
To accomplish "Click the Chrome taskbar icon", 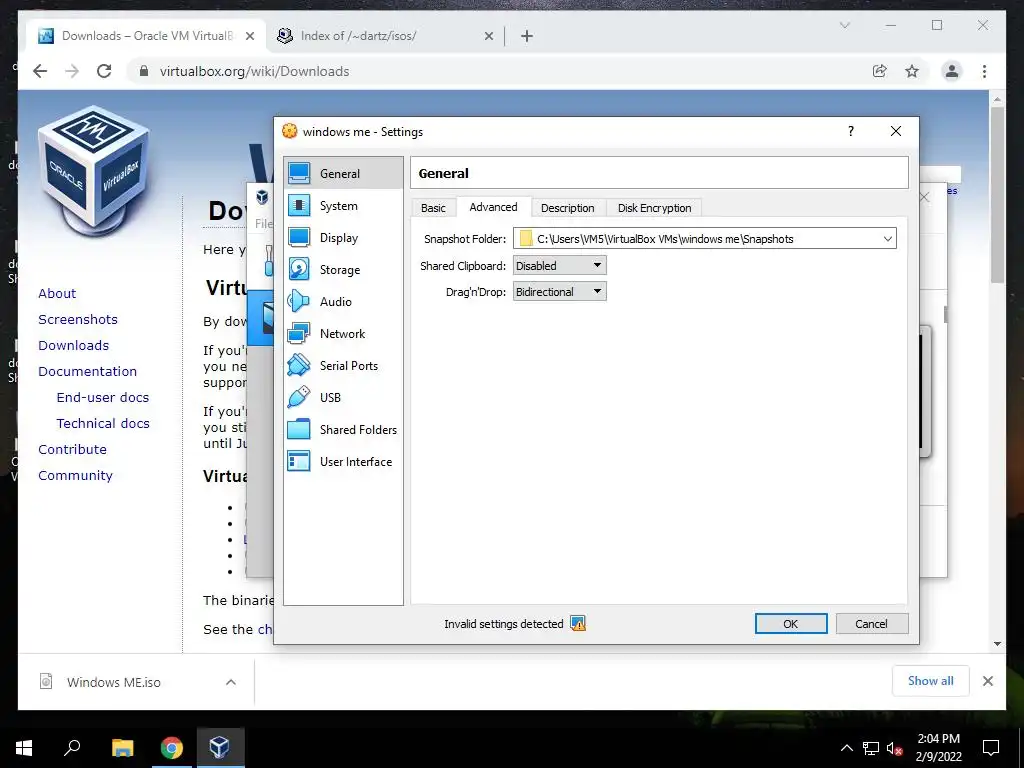I will click(x=171, y=748).
